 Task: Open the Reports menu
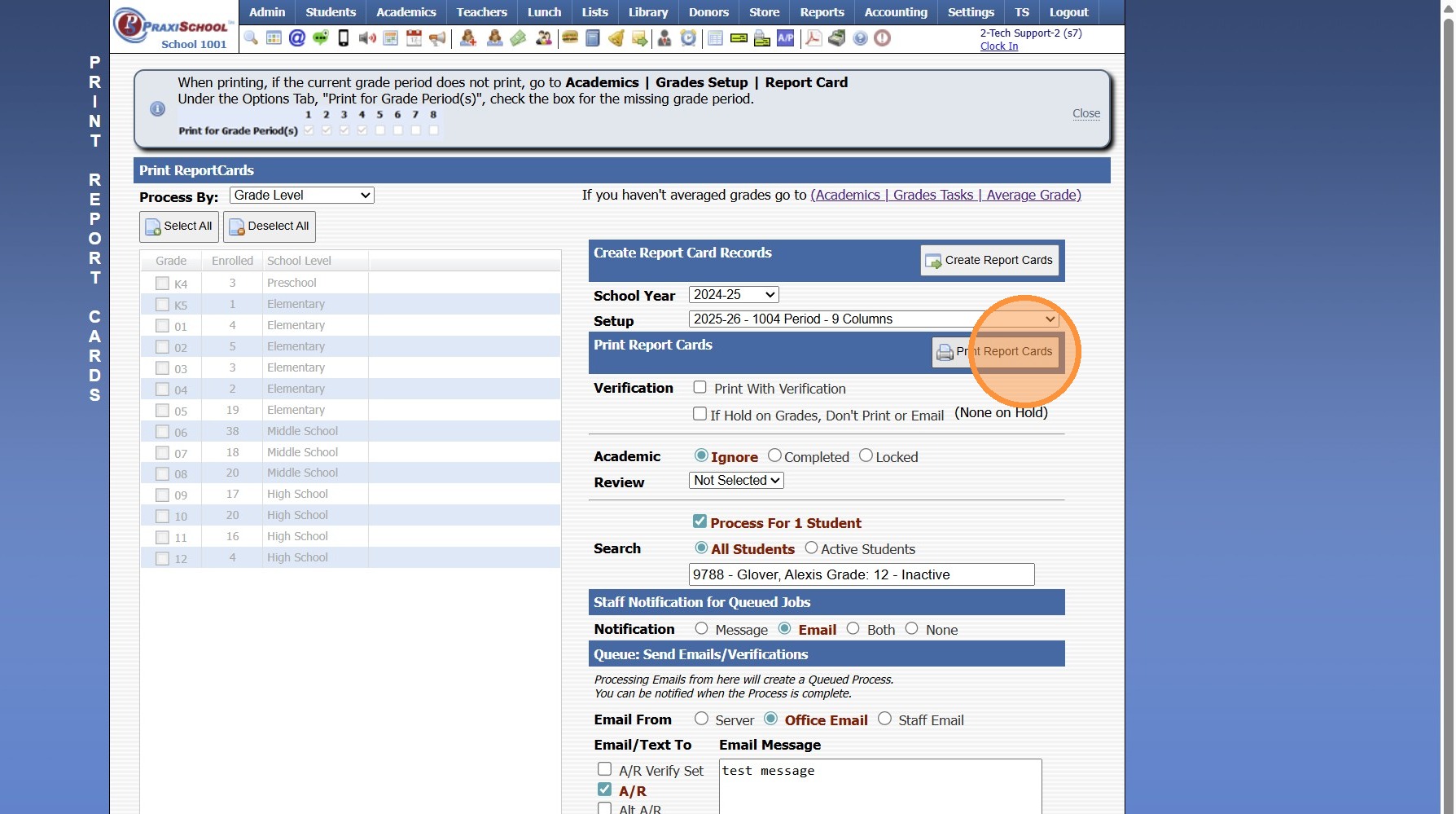pos(822,12)
